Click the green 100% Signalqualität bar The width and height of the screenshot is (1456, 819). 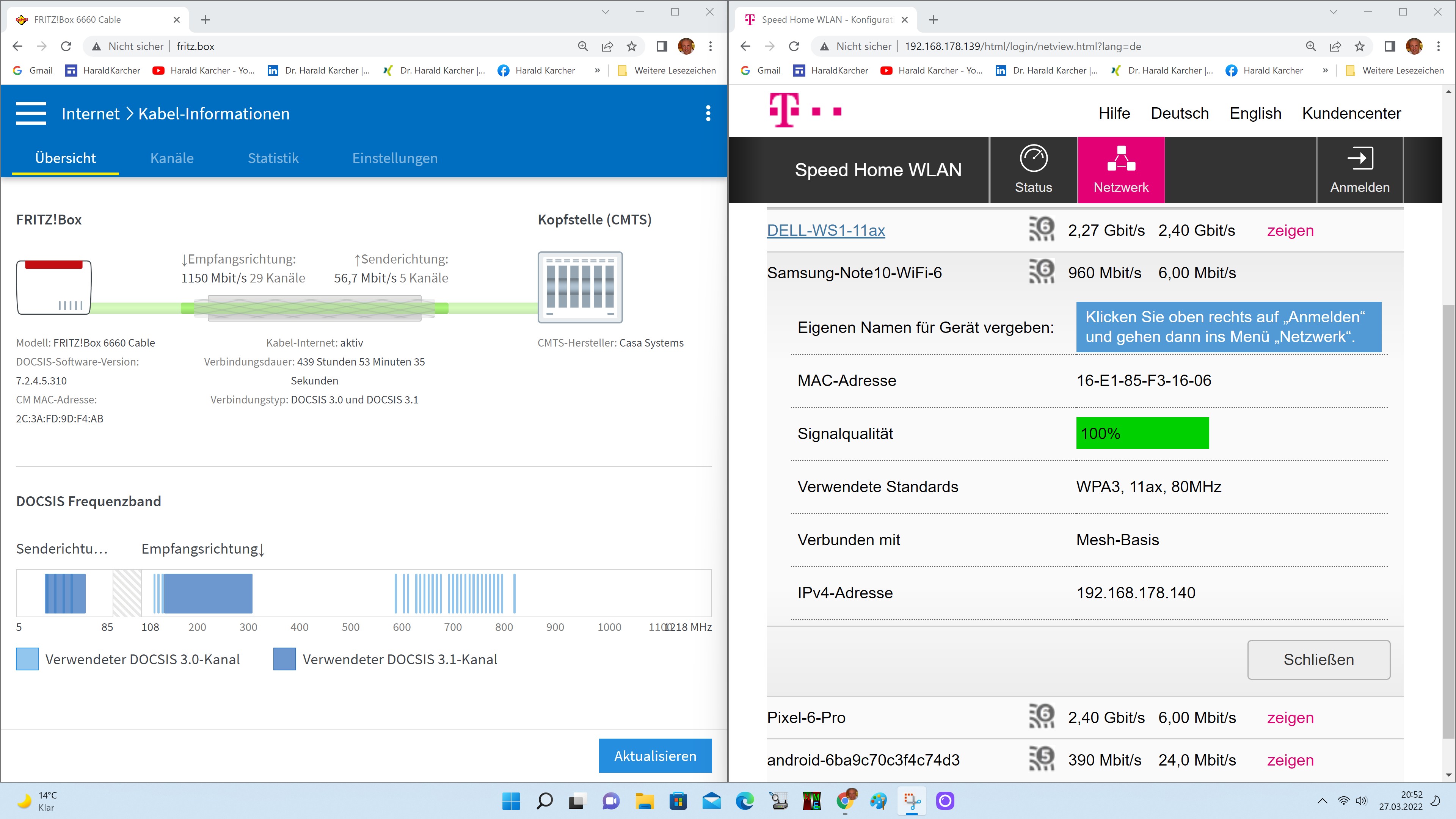pos(1142,433)
